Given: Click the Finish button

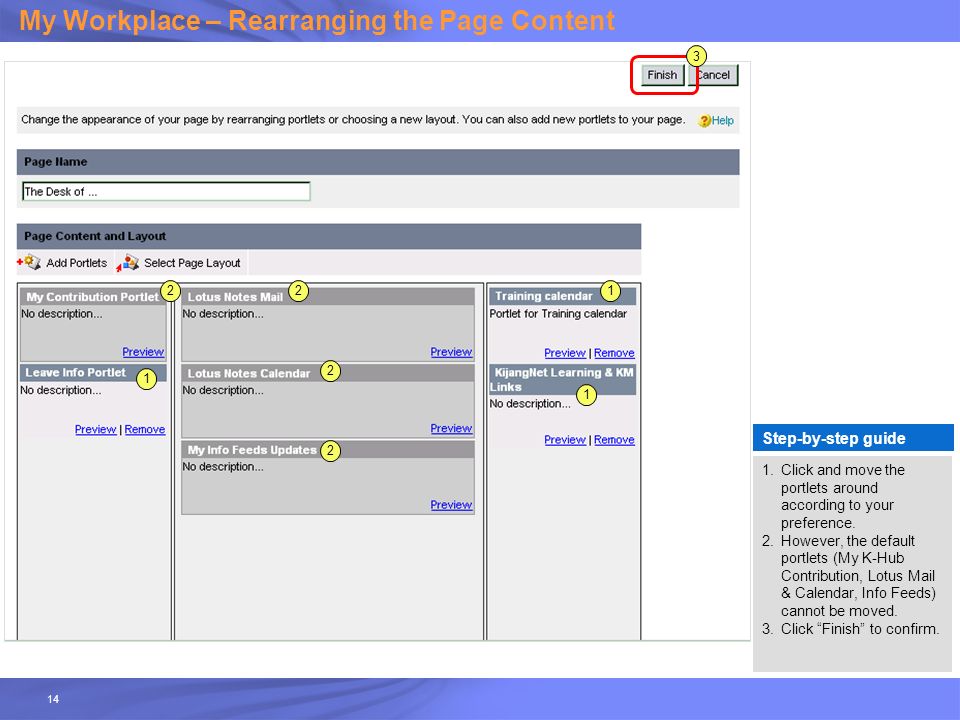Looking at the screenshot, I should 662,75.
